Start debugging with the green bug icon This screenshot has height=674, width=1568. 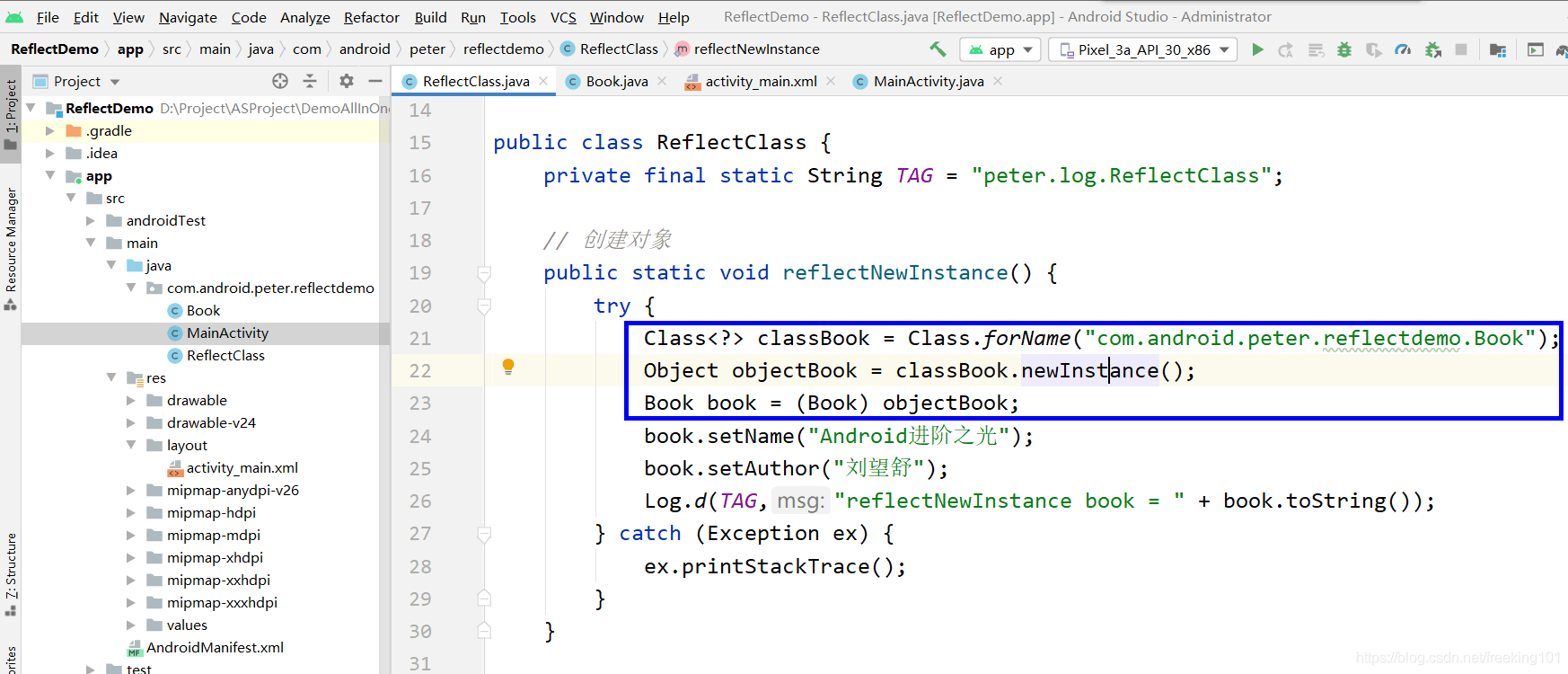[1344, 49]
